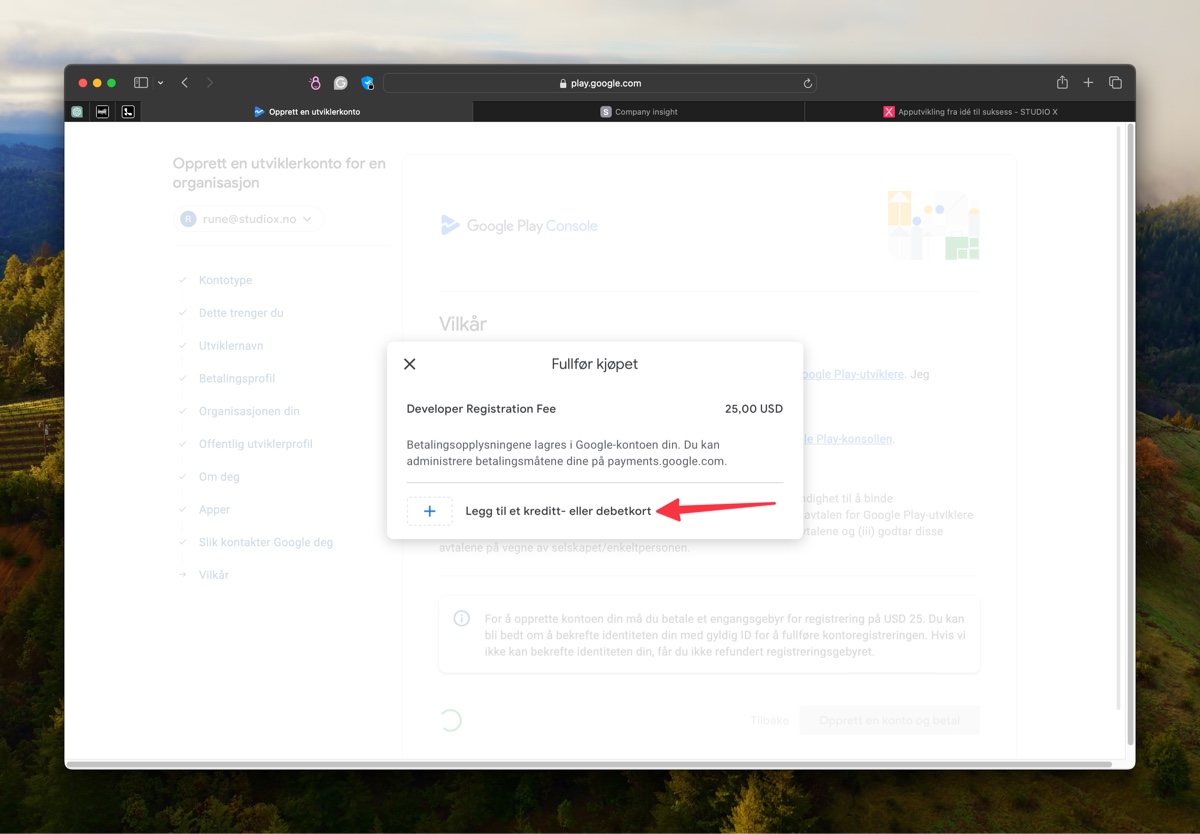Open the second pinned tab
1200x834 pixels.
click(x=102, y=112)
